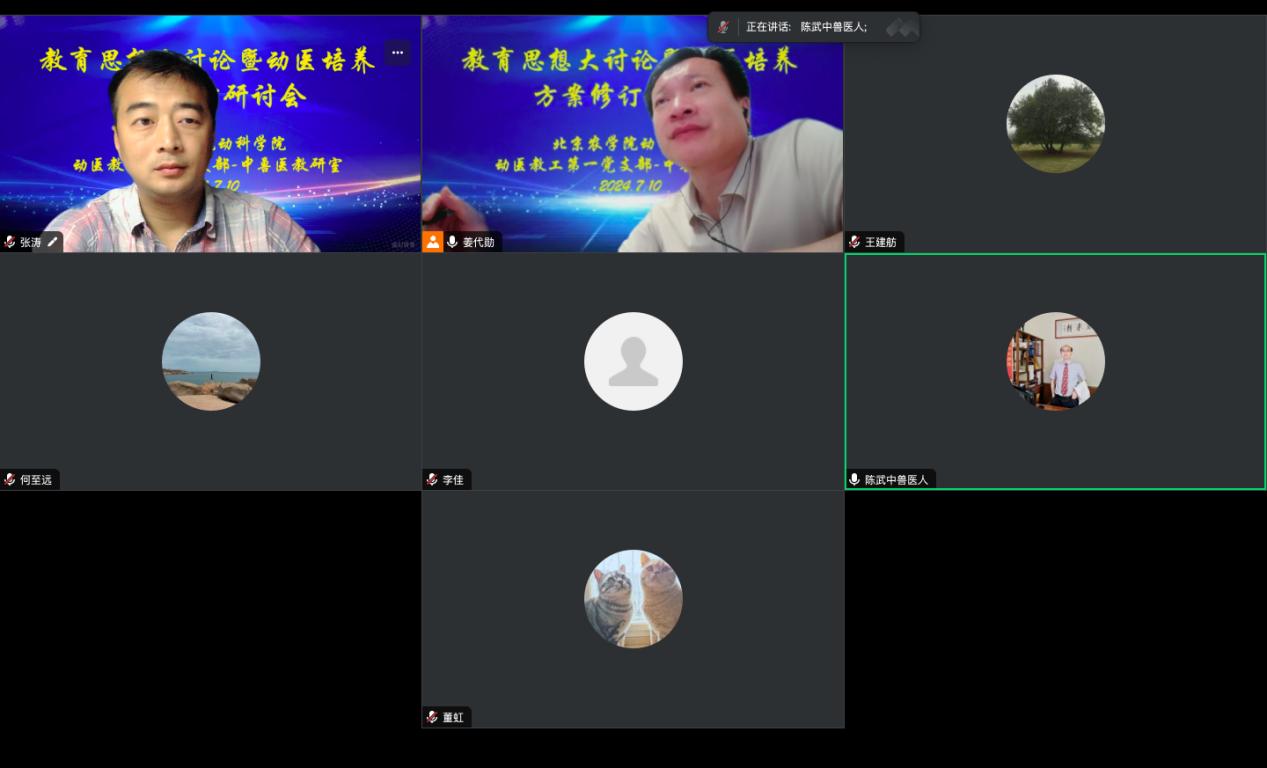Click the orange host icon beside 姜代勋

click(x=433, y=242)
